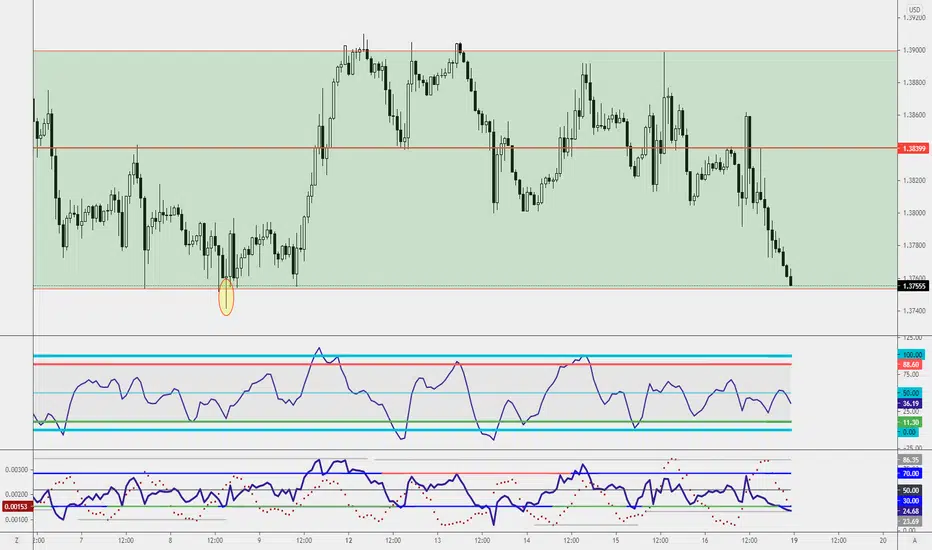Select the green horizontal line at 11.30
The height and width of the screenshot is (550, 932).
(412, 422)
